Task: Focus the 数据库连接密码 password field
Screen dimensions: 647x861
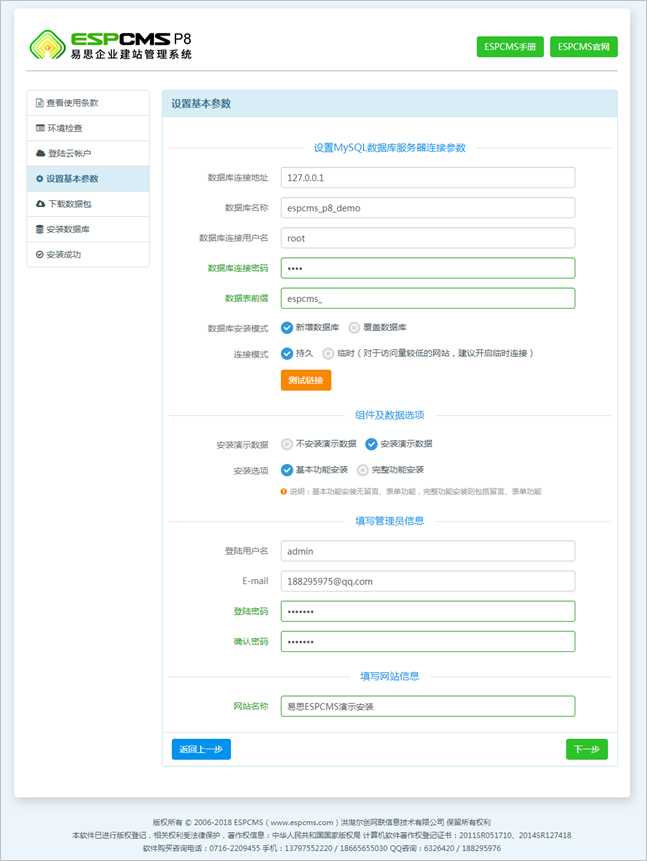Action: pyautogui.click(x=428, y=269)
